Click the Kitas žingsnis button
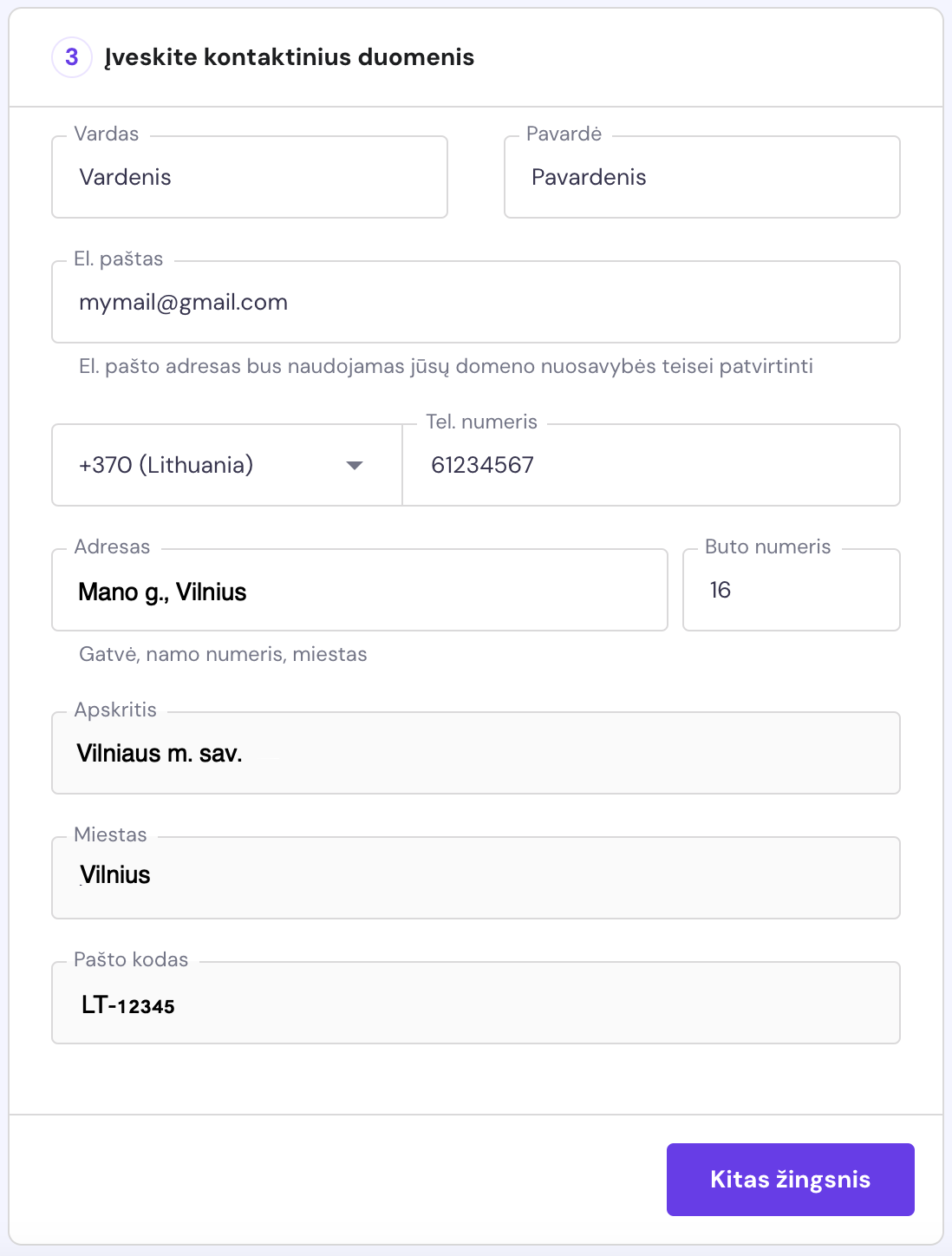The height and width of the screenshot is (1256, 952). click(x=790, y=1179)
